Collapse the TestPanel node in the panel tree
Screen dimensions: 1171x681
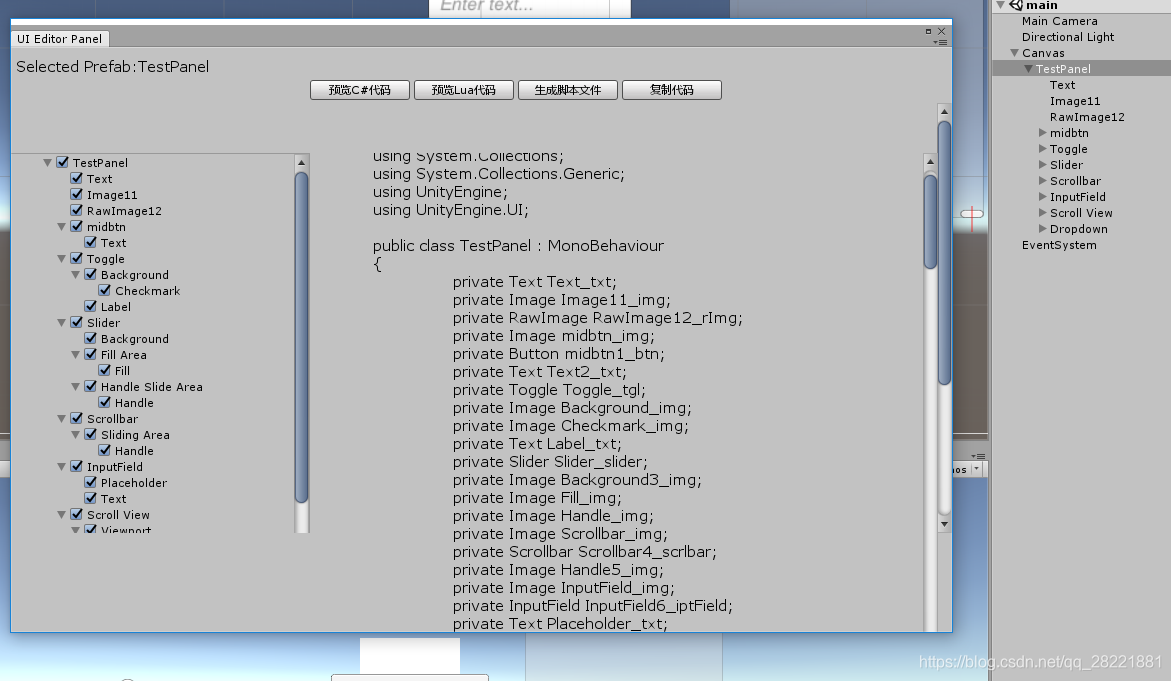[48, 163]
